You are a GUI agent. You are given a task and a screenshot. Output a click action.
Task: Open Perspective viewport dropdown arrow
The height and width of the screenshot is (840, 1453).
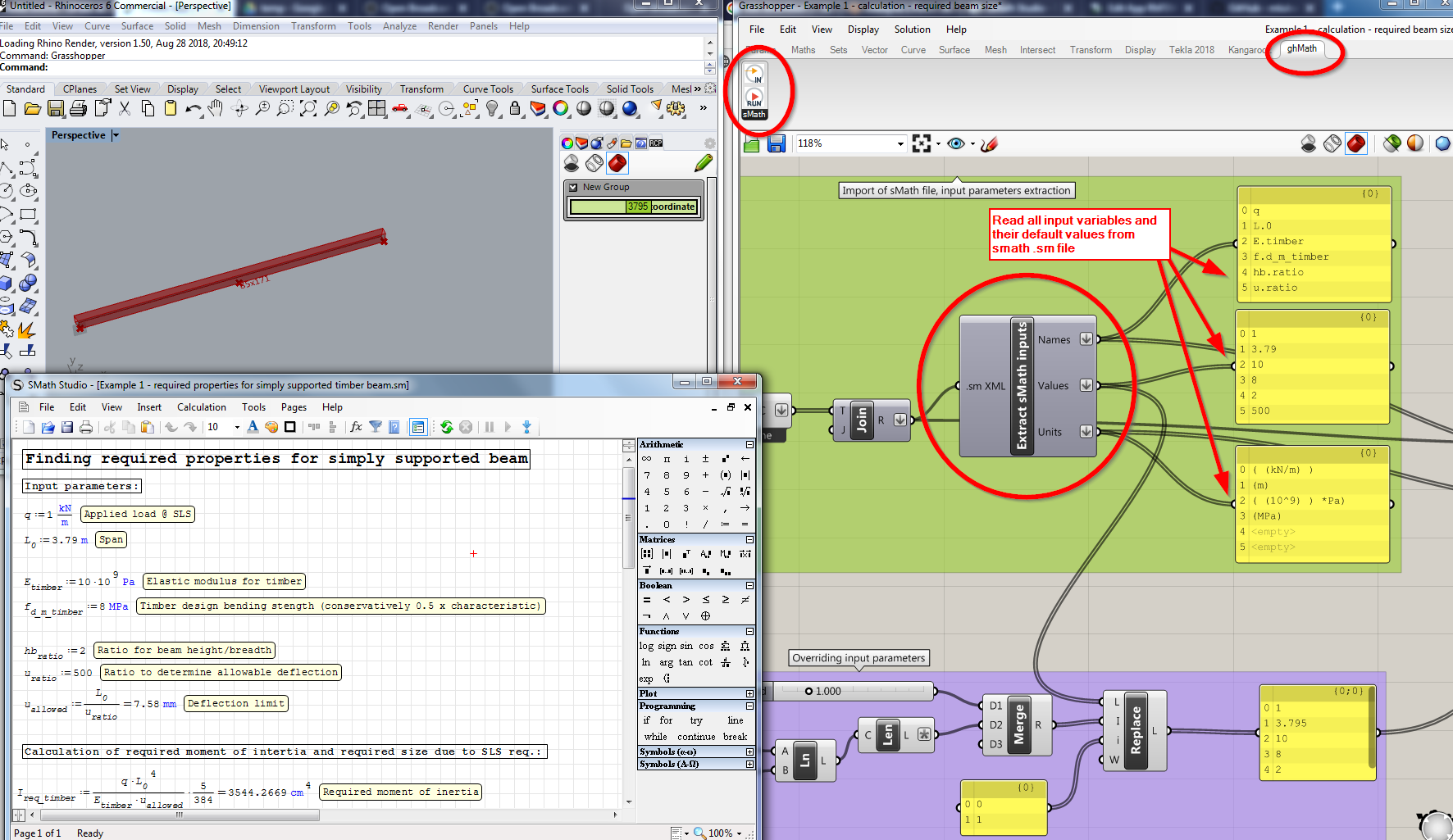pyautogui.click(x=116, y=135)
